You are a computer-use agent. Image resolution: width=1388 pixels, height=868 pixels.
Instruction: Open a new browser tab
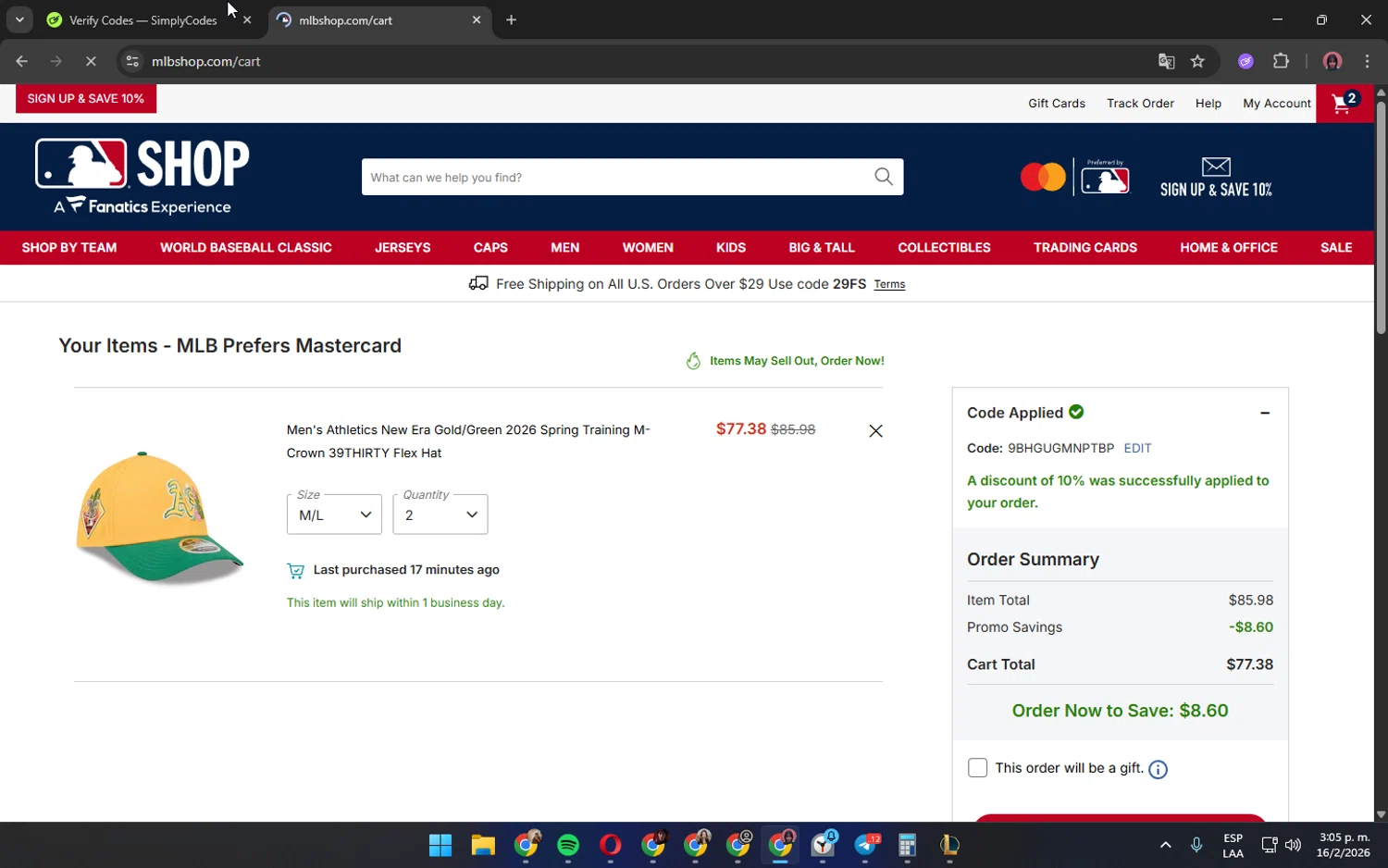coord(511,19)
